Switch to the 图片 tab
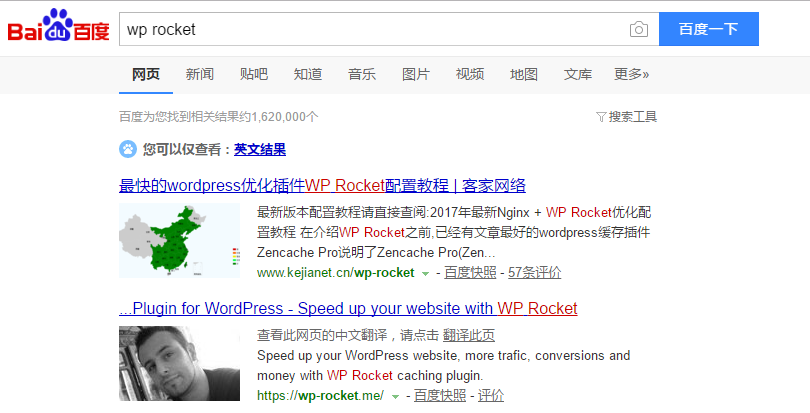Viewport: 810px width, 413px height. coord(415,74)
